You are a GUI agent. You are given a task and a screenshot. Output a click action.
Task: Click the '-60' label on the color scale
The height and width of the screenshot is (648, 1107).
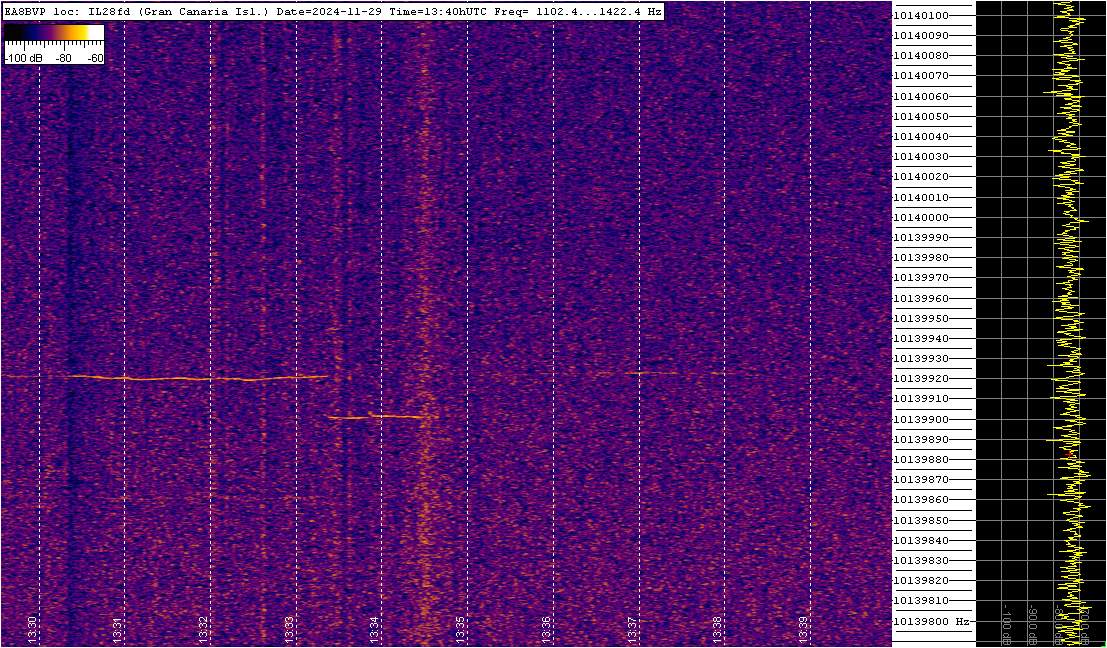pos(95,59)
